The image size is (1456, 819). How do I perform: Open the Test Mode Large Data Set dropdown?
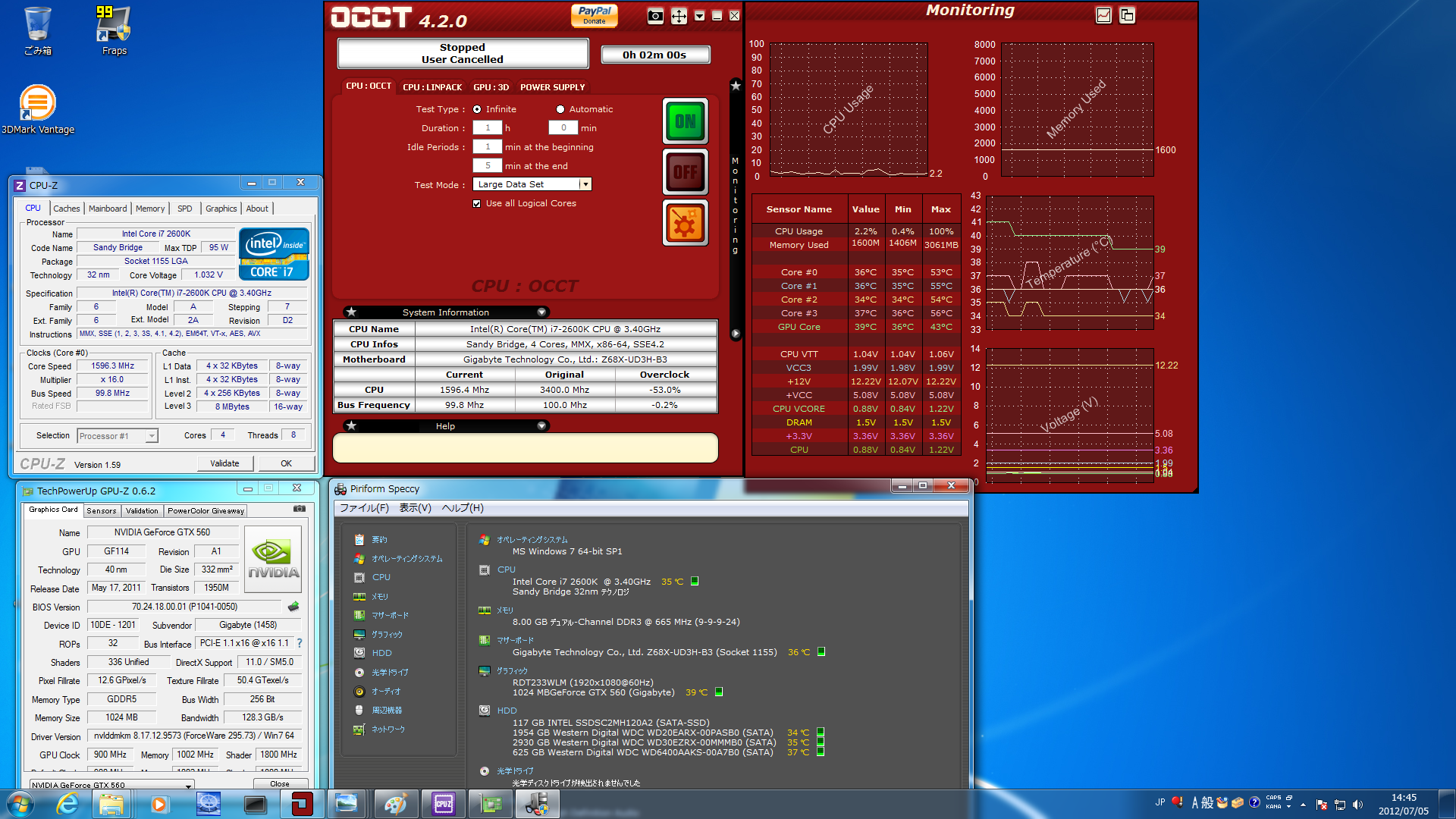coord(585,184)
